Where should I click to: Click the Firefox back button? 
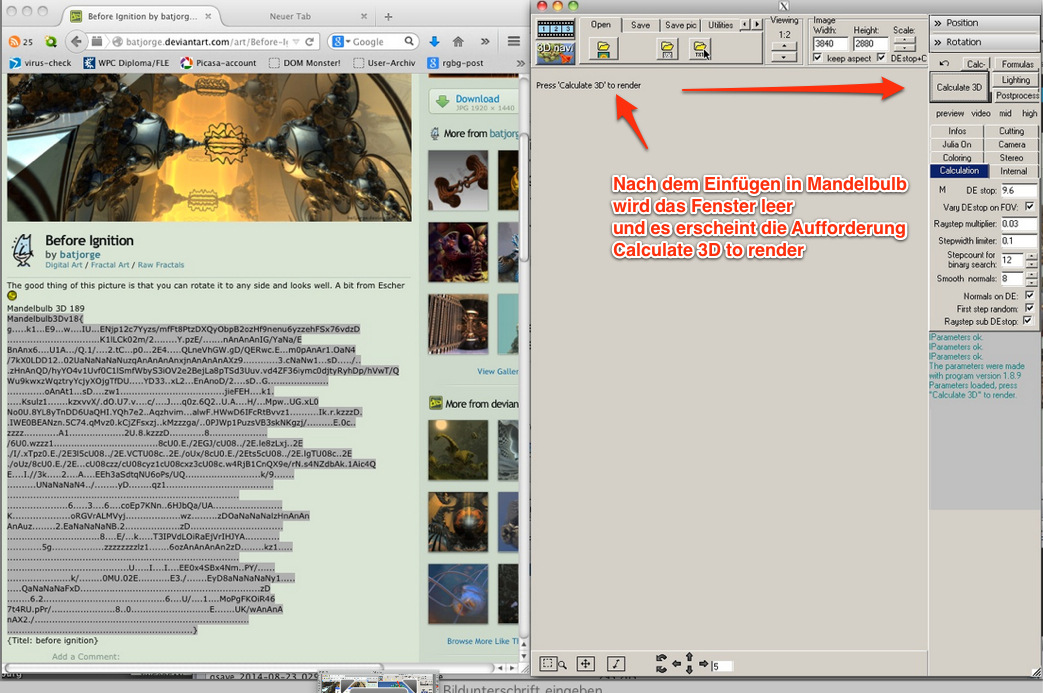coord(76,41)
